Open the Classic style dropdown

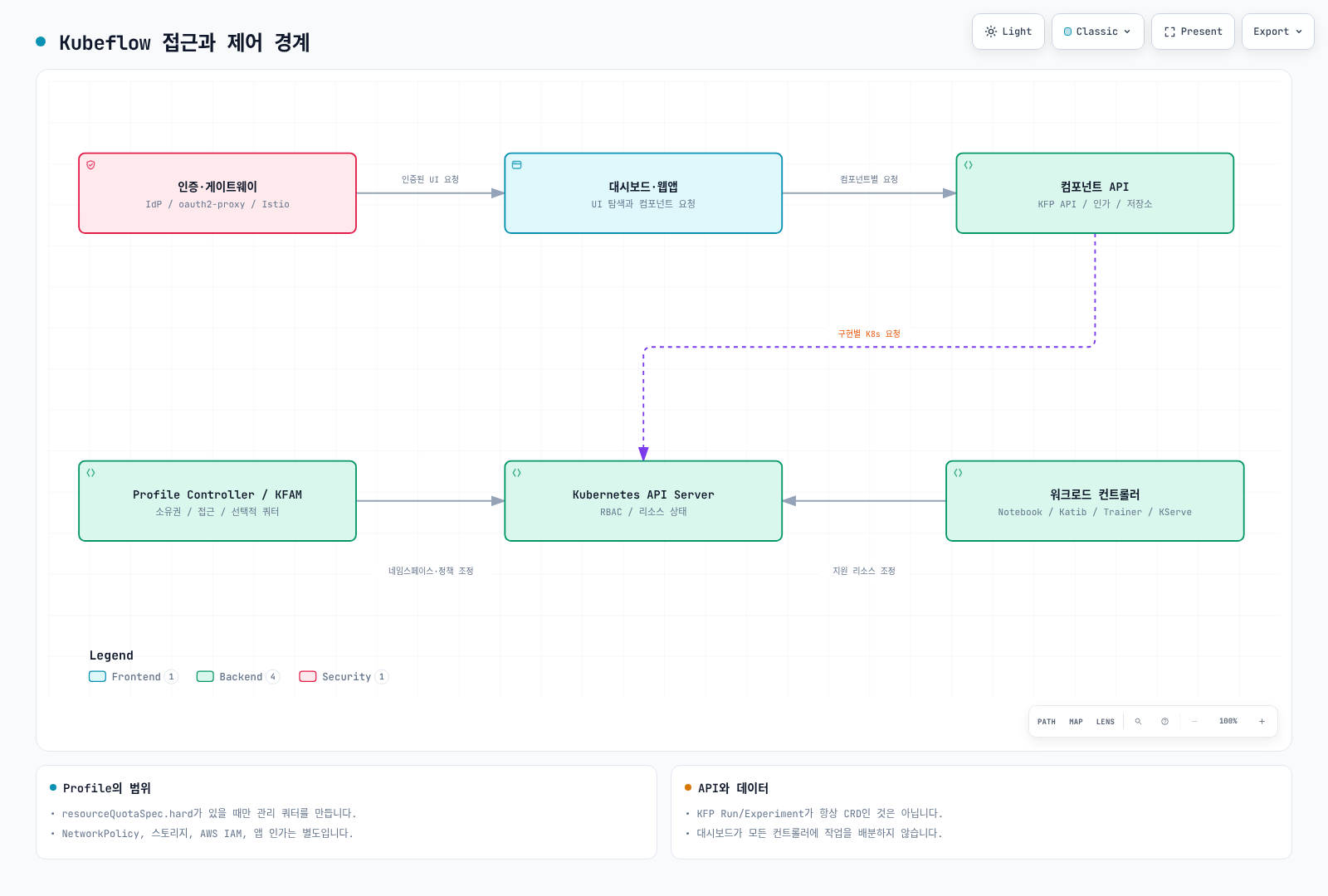(x=1097, y=32)
